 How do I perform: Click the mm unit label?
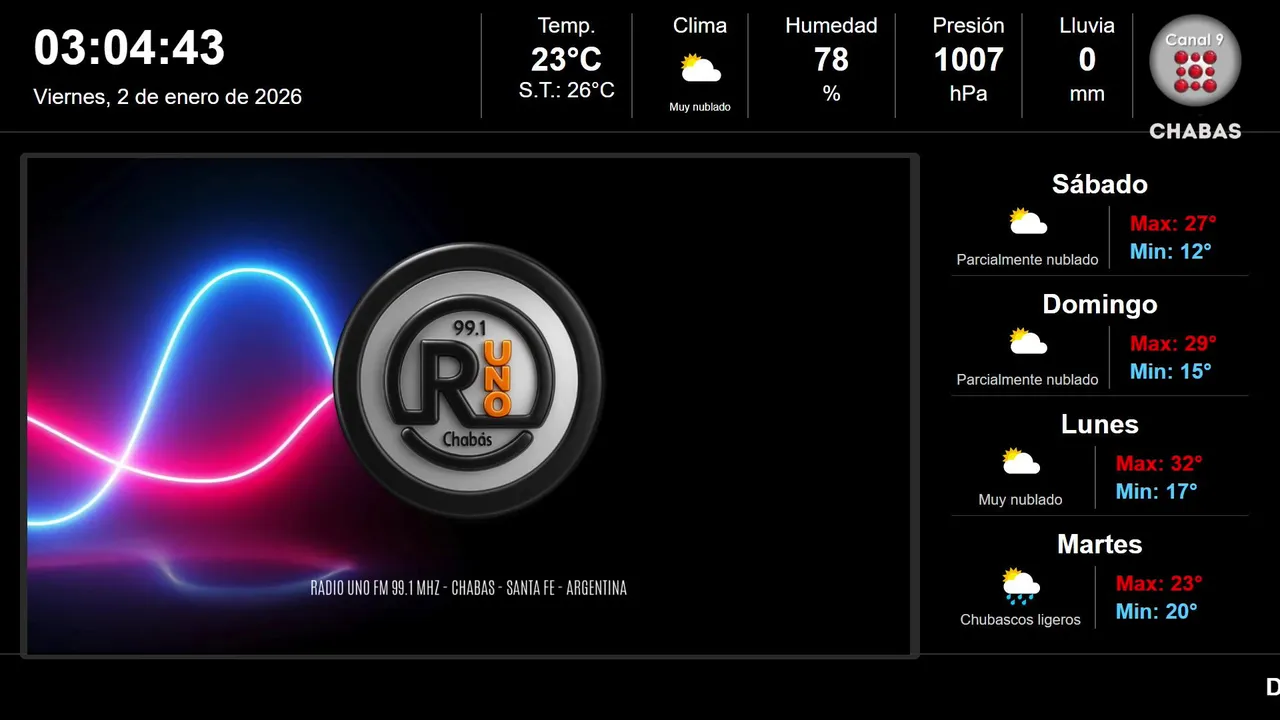1087,94
